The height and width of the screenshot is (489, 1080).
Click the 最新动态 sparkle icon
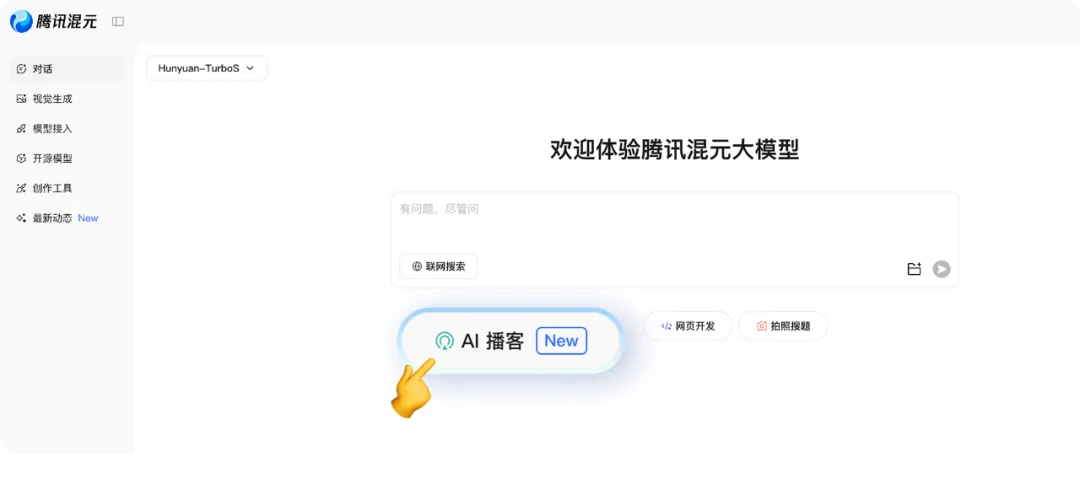(21, 218)
